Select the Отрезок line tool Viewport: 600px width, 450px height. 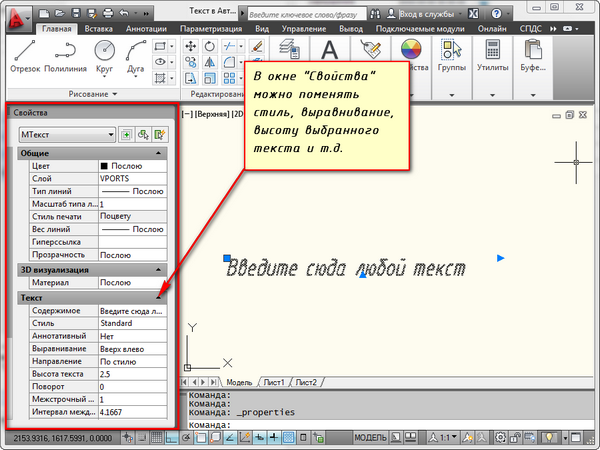click(25, 56)
